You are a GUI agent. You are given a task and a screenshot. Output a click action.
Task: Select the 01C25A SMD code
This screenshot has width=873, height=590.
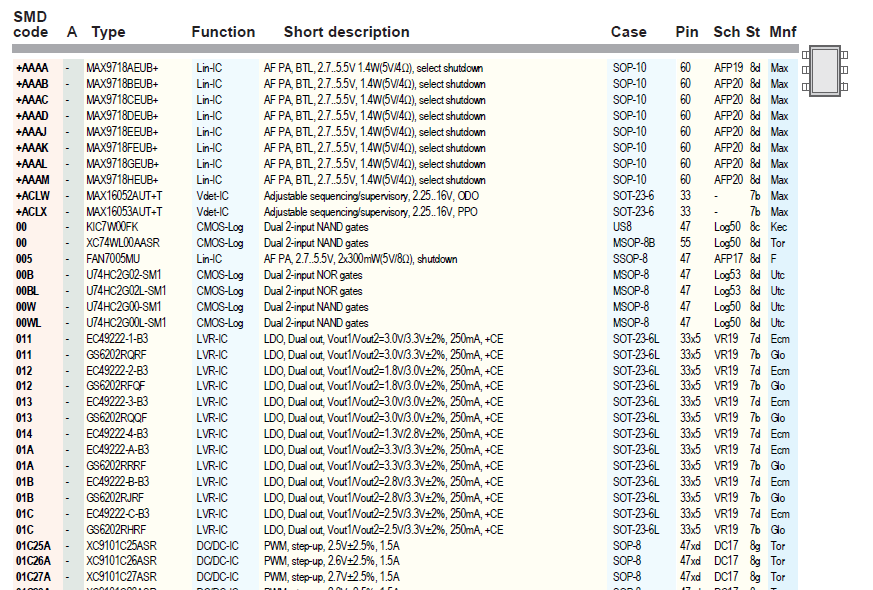click(32, 546)
